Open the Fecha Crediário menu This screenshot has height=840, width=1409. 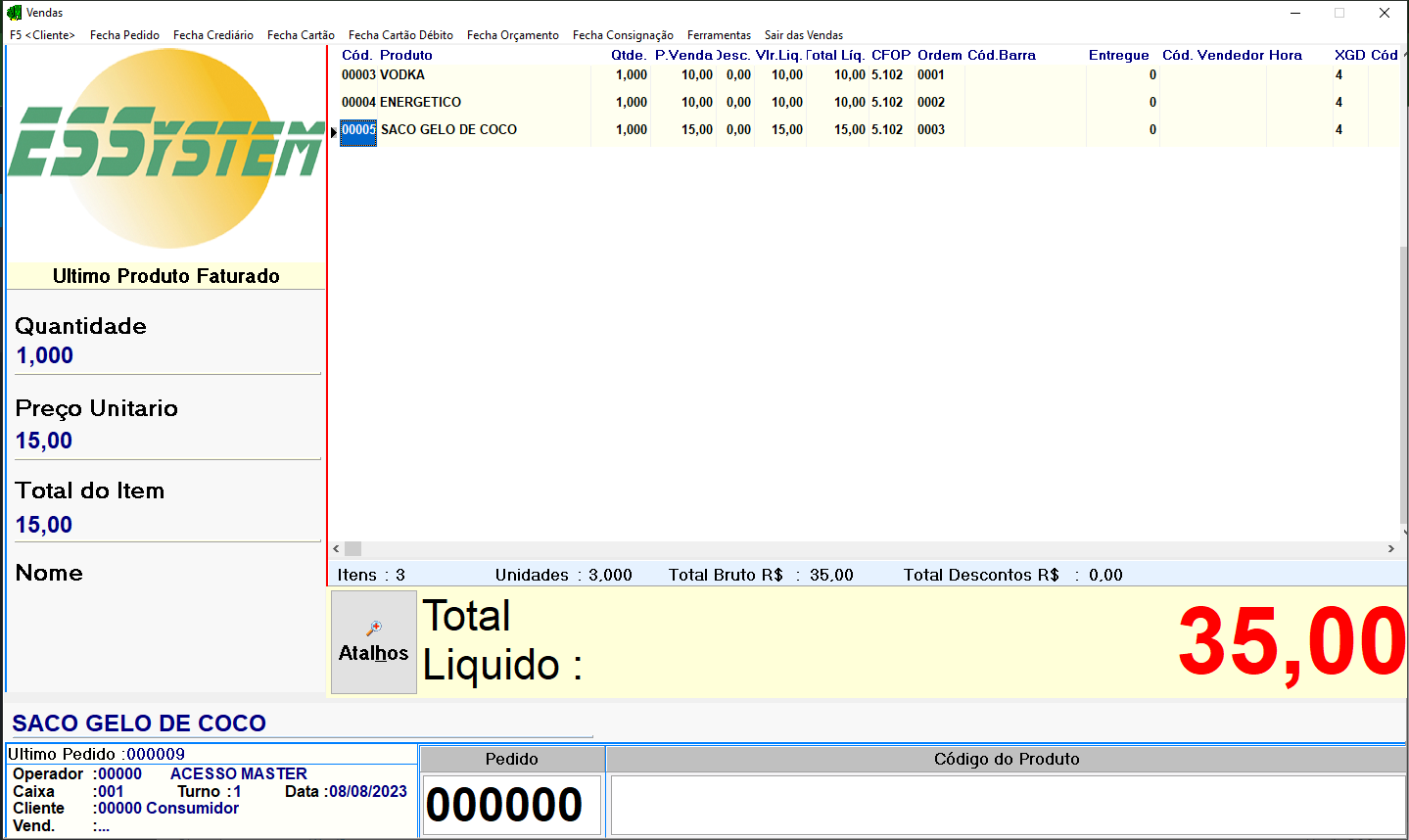(x=213, y=35)
